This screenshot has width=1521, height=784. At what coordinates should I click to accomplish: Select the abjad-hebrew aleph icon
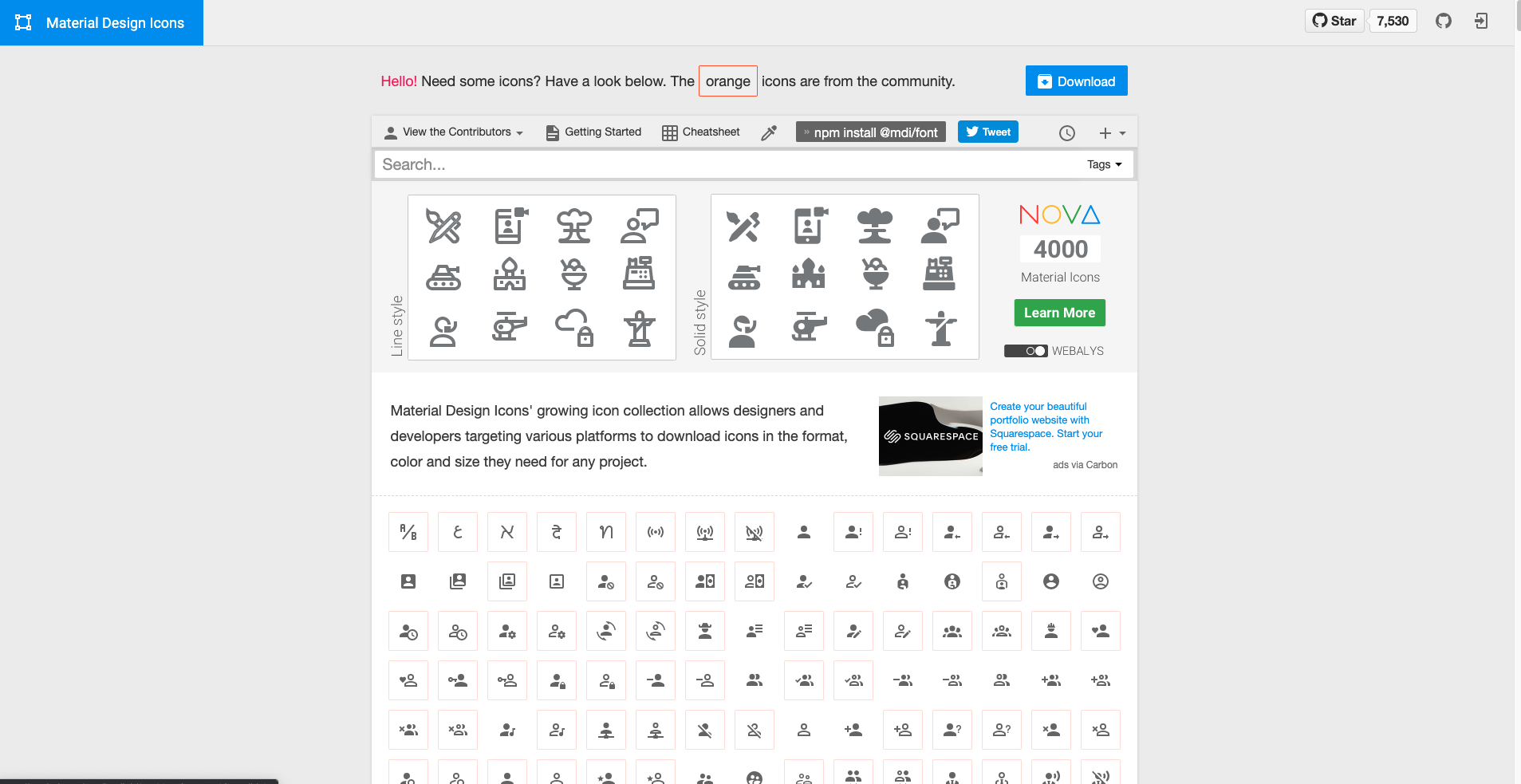click(x=507, y=532)
